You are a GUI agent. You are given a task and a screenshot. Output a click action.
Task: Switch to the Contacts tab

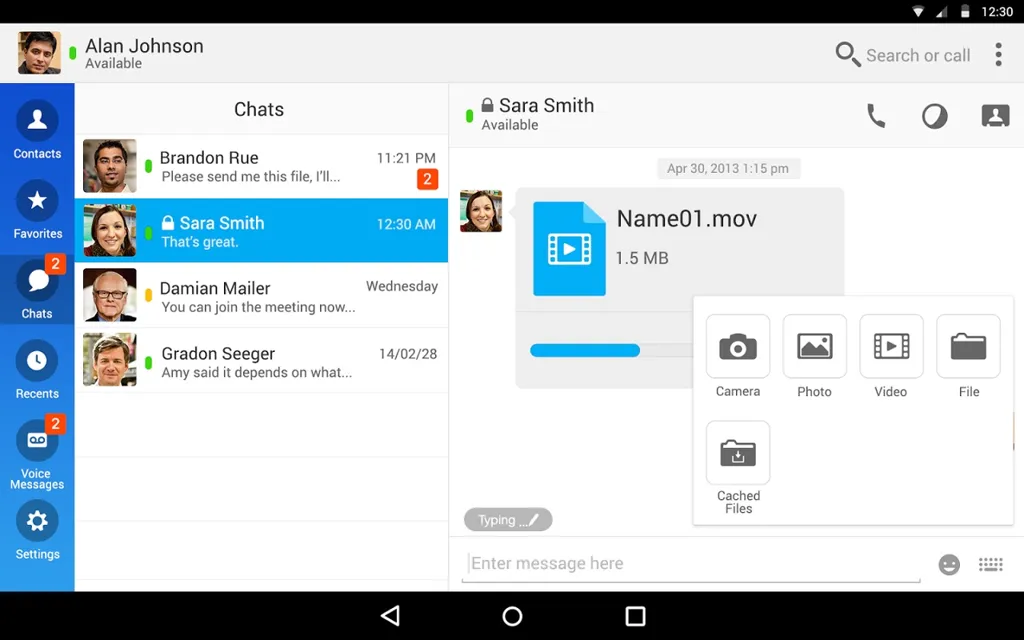[x=37, y=130]
